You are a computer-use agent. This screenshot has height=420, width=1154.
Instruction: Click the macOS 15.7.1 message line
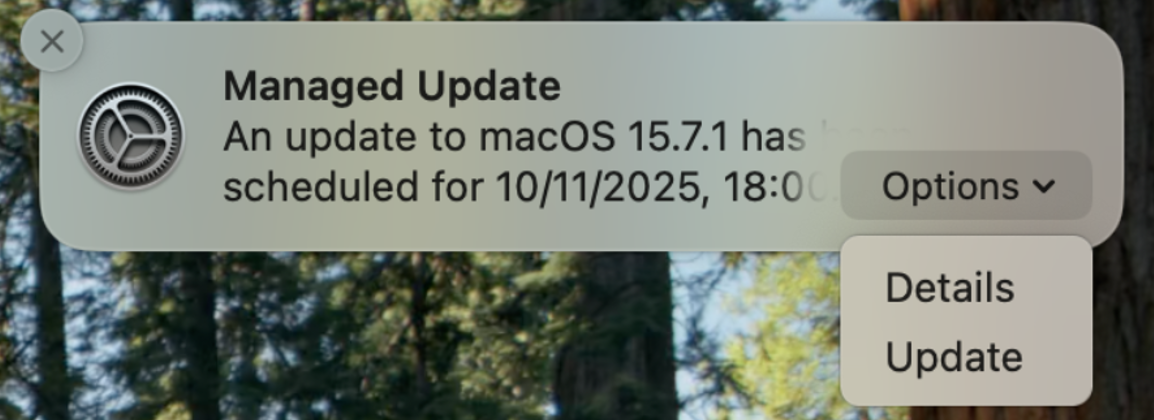pyautogui.click(x=513, y=136)
